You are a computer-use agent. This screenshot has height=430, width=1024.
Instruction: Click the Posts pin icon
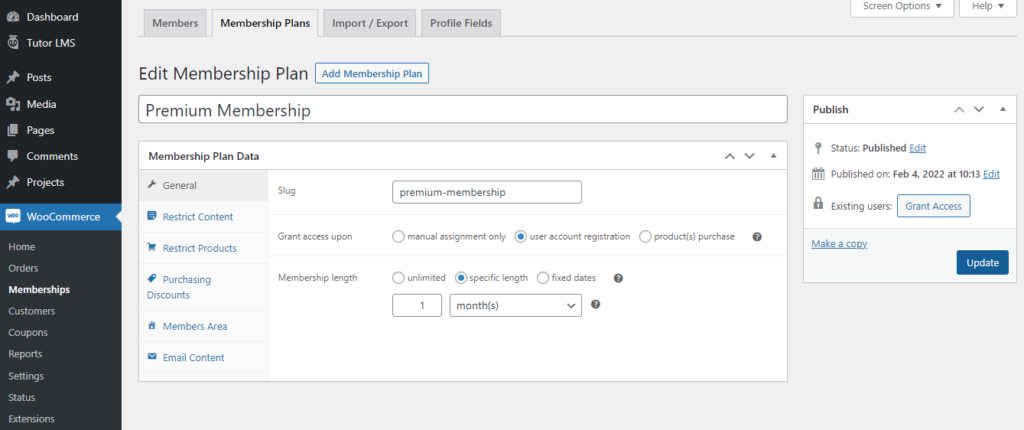(13, 77)
